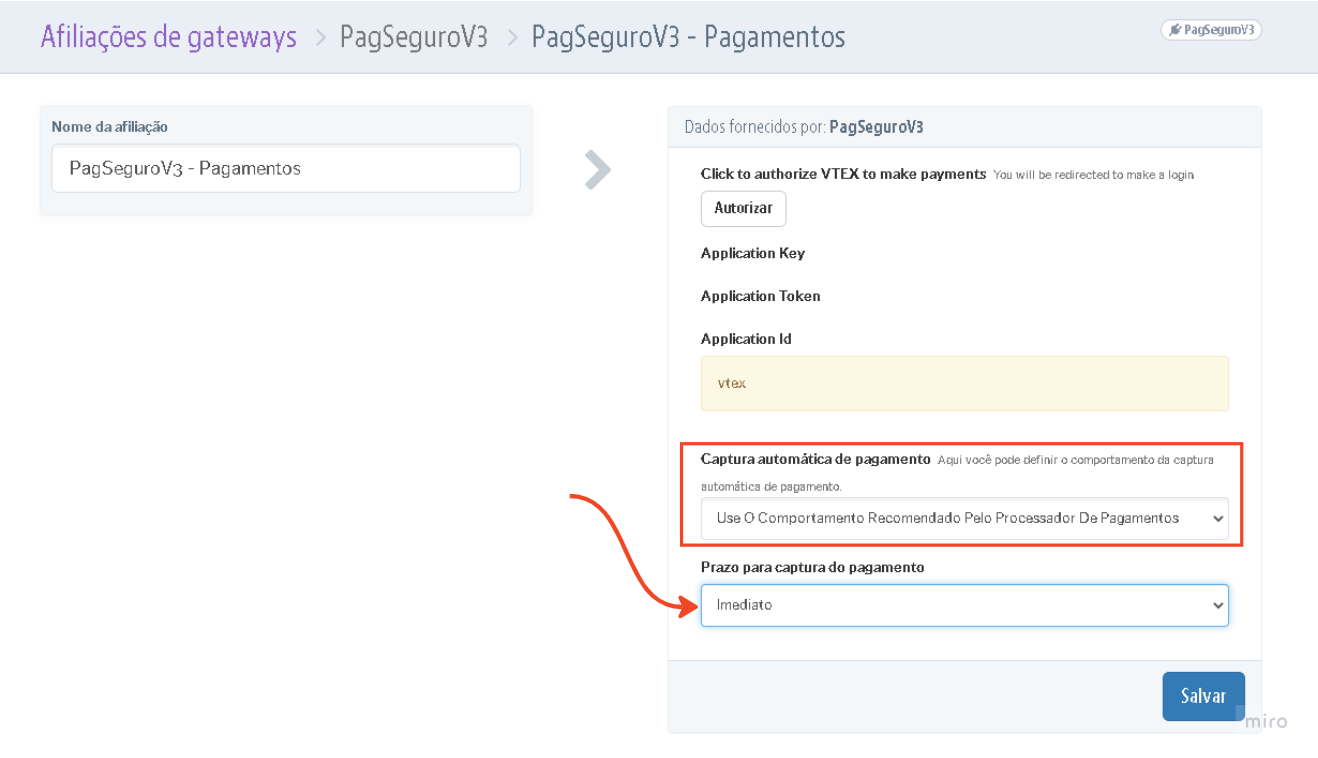Screen dimensions: 1318x758
Task: Click the 'You will be redirected' hint text
Action: click(x=1094, y=175)
